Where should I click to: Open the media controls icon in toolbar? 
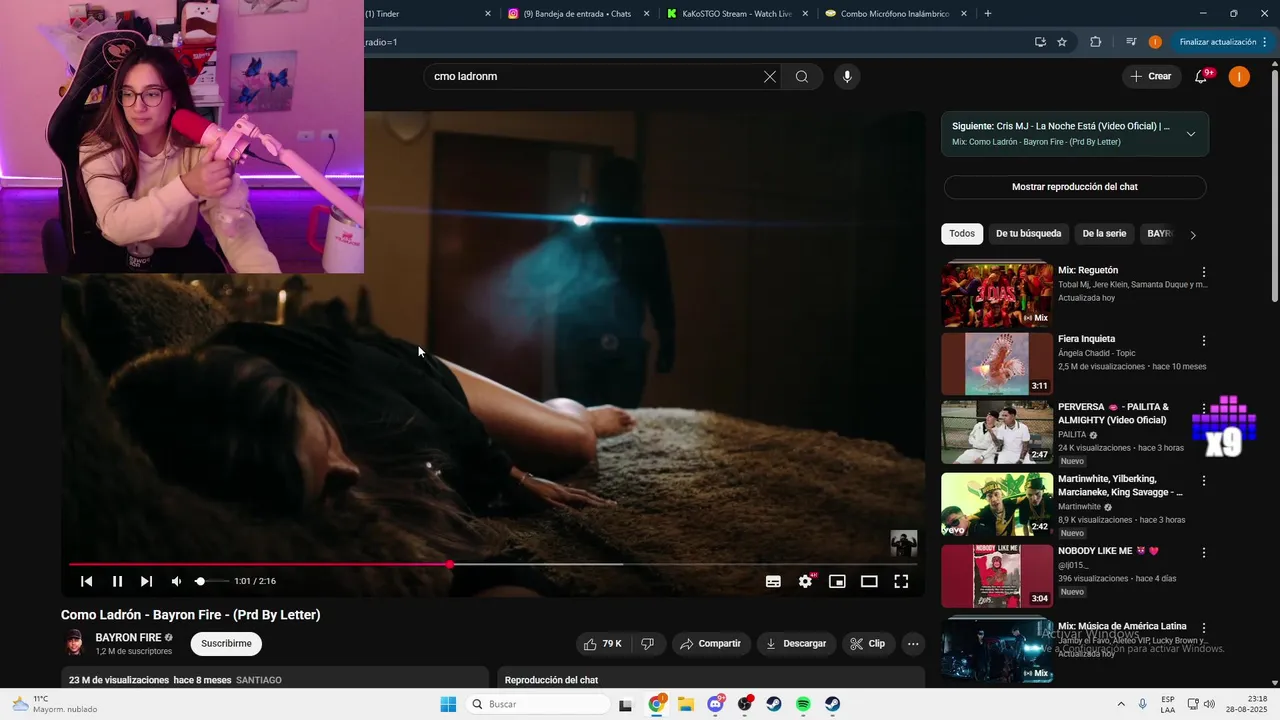tap(1131, 42)
